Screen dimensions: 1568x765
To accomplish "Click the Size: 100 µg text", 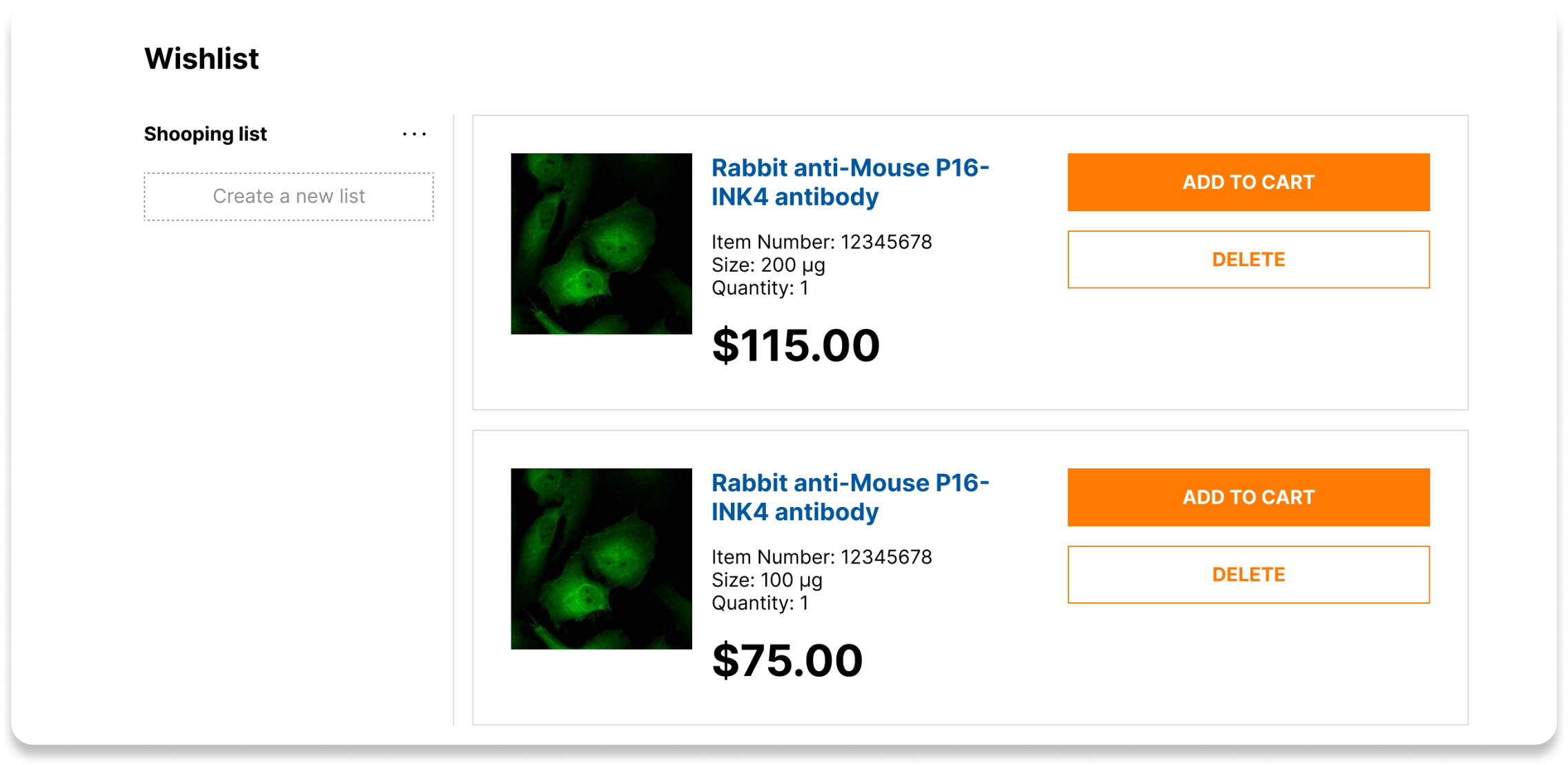I will 767,580.
